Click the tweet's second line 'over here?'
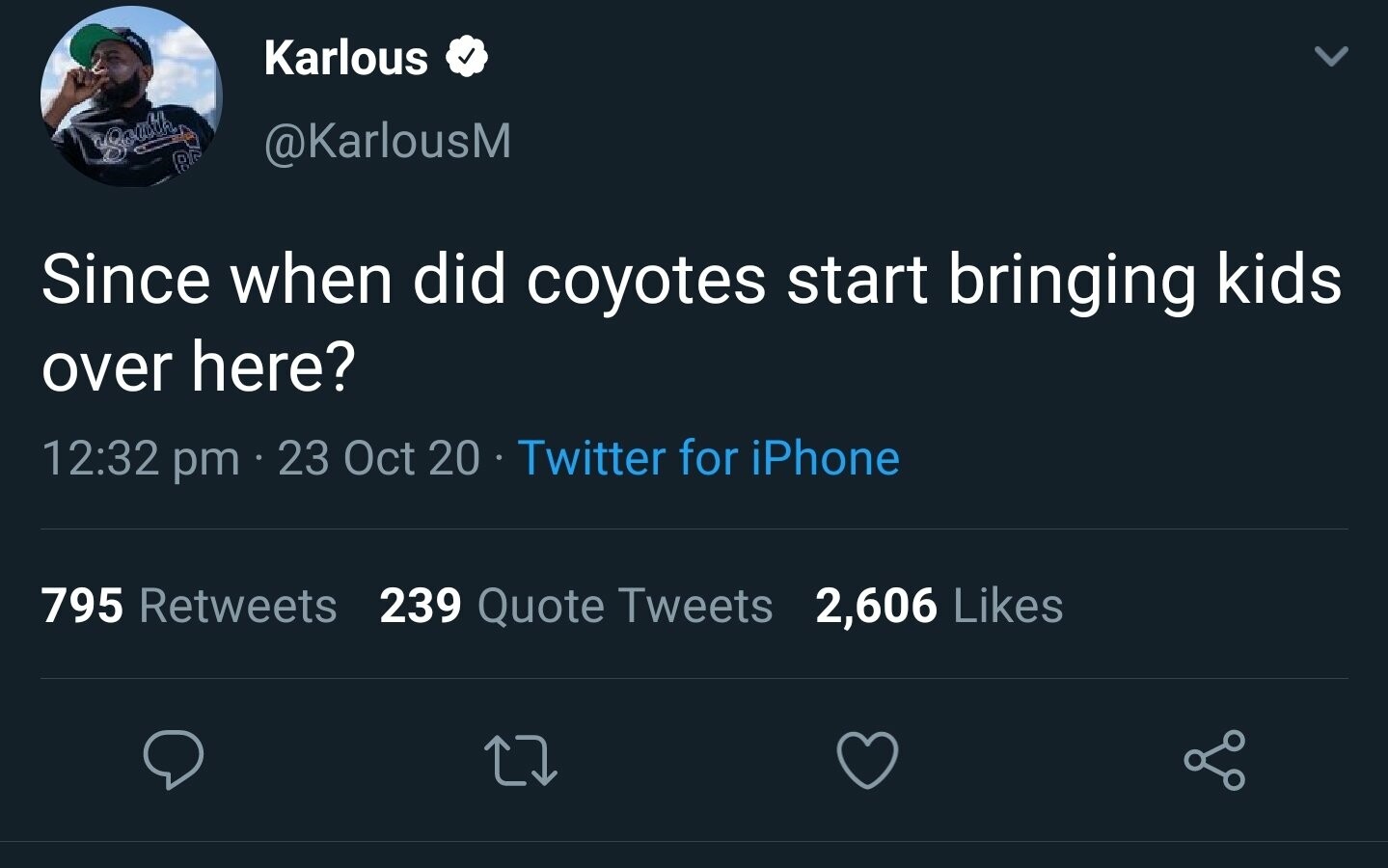The image size is (1388, 868). pyautogui.click(x=199, y=367)
